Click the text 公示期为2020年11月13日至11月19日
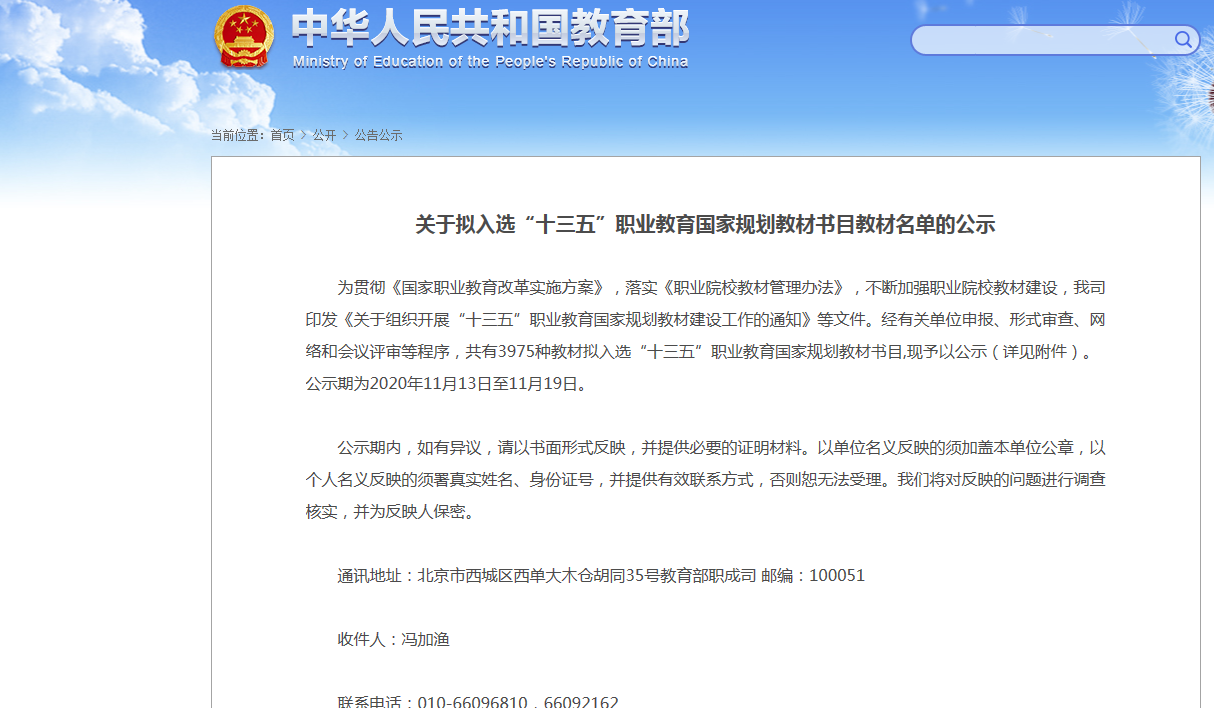 coord(446,383)
